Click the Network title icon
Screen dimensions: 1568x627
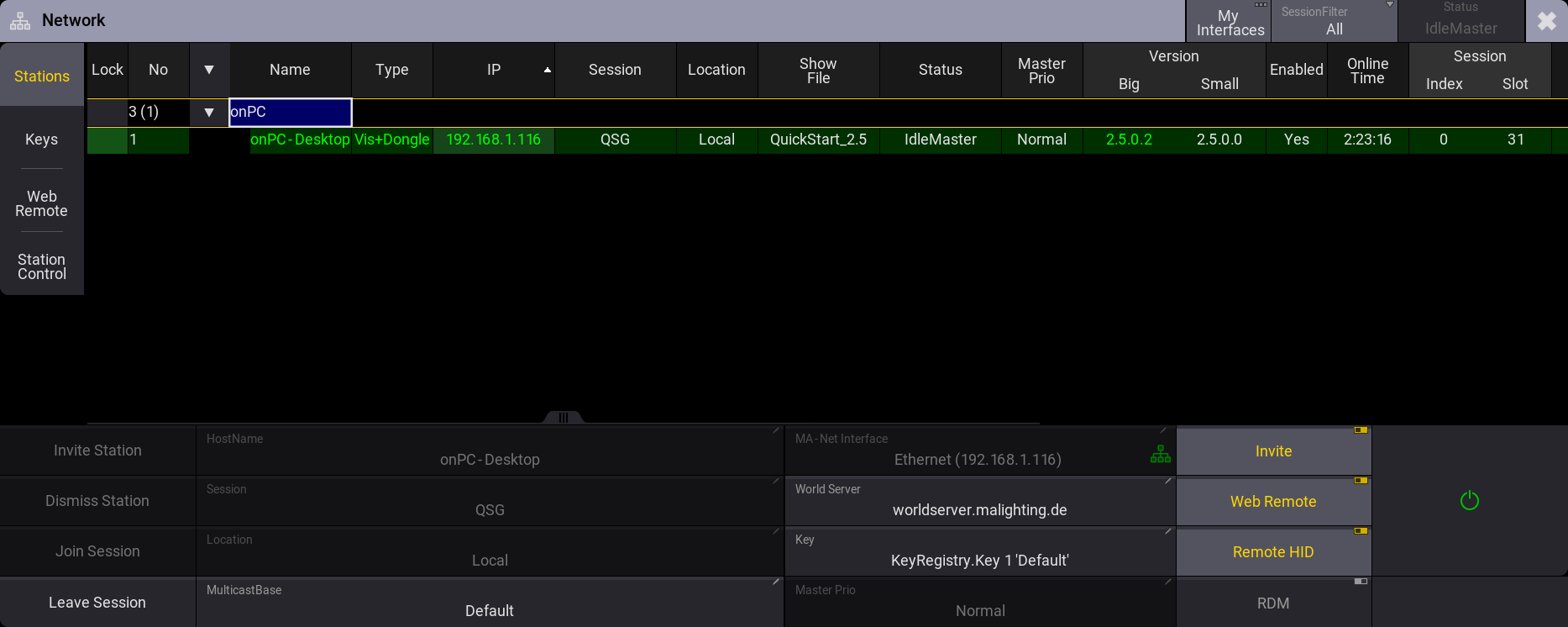click(20, 21)
